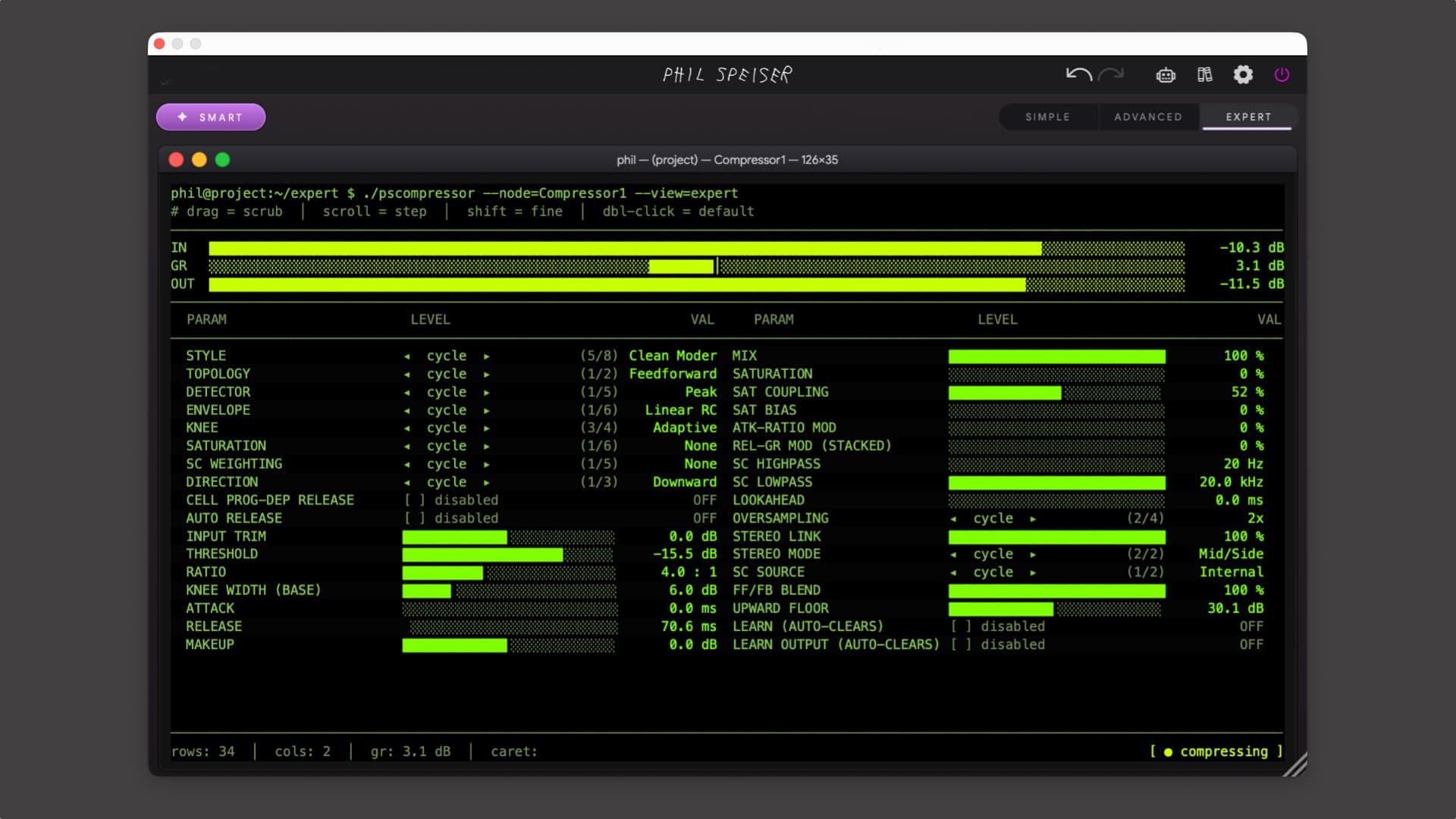Enable LEARN OUTPUT (AUTO-CLEARS) checkbox
Screen dimensions: 1456x819
pos(962,645)
